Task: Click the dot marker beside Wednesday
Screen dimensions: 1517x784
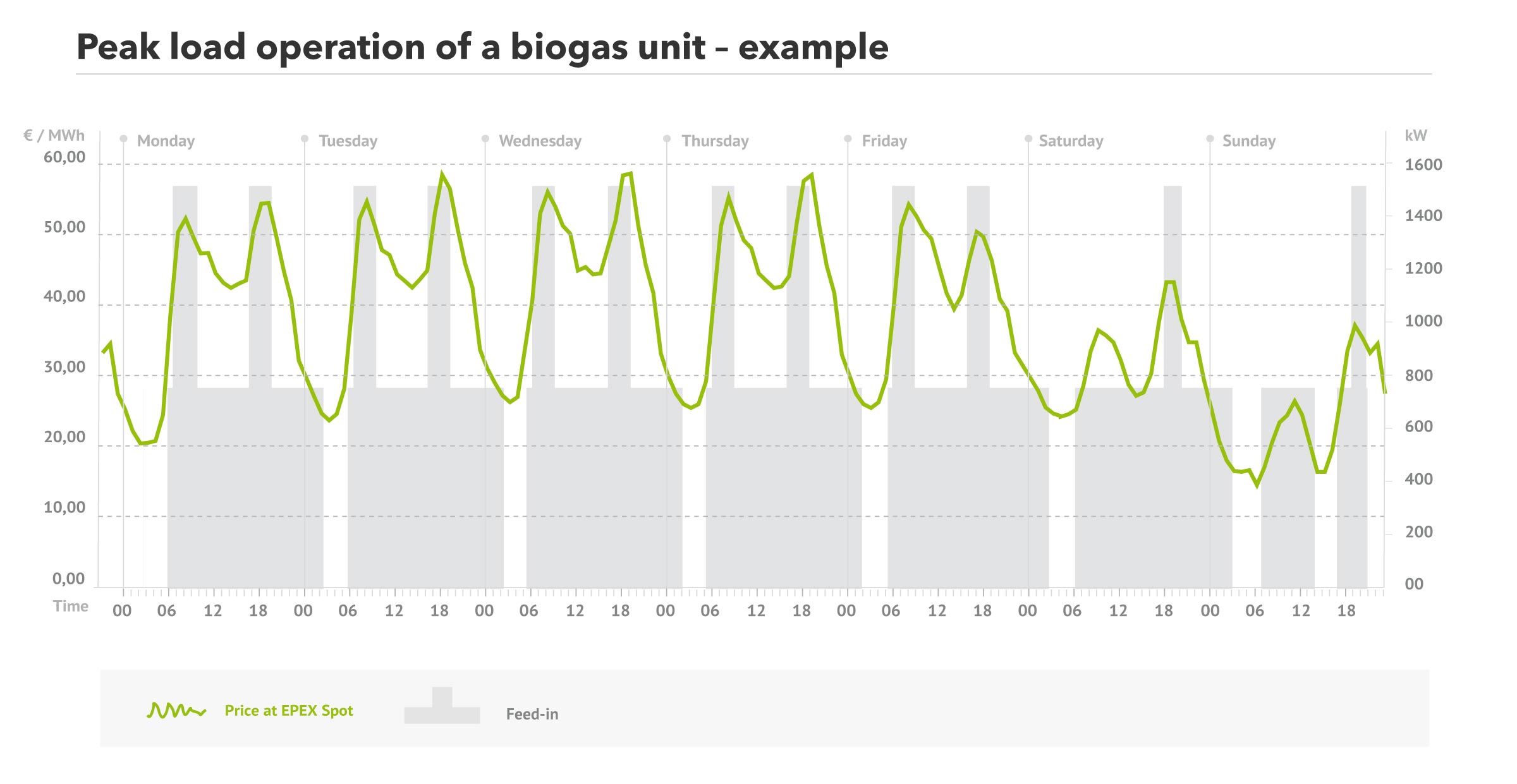Action: (485, 138)
